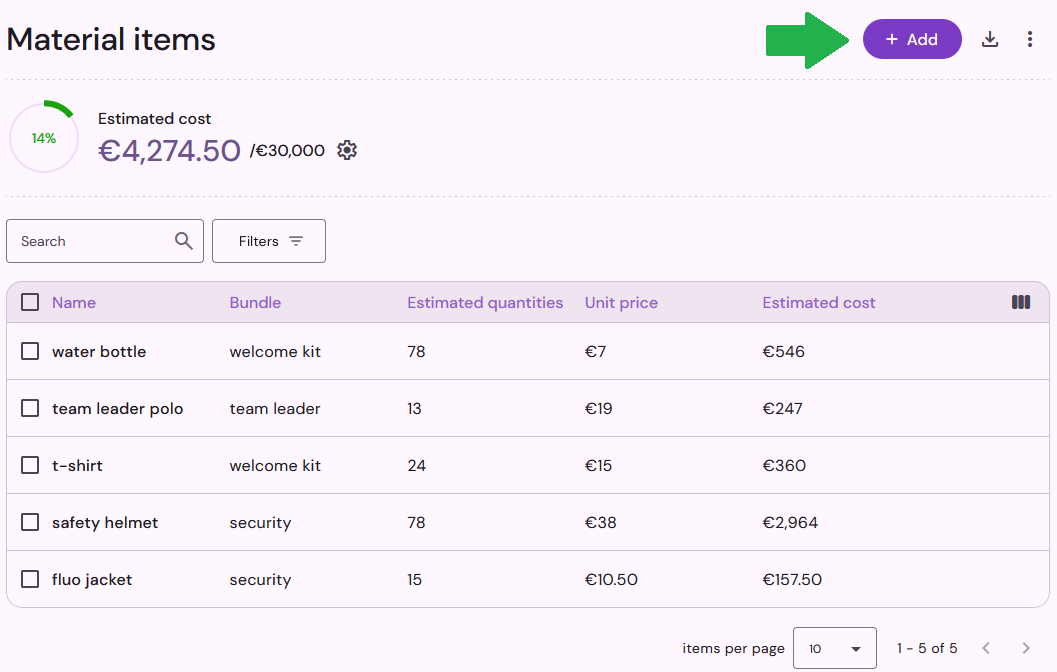The width and height of the screenshot is (1057, 672).
Task: Click the €546 estimated cost cell
Action: click(783, 351)
